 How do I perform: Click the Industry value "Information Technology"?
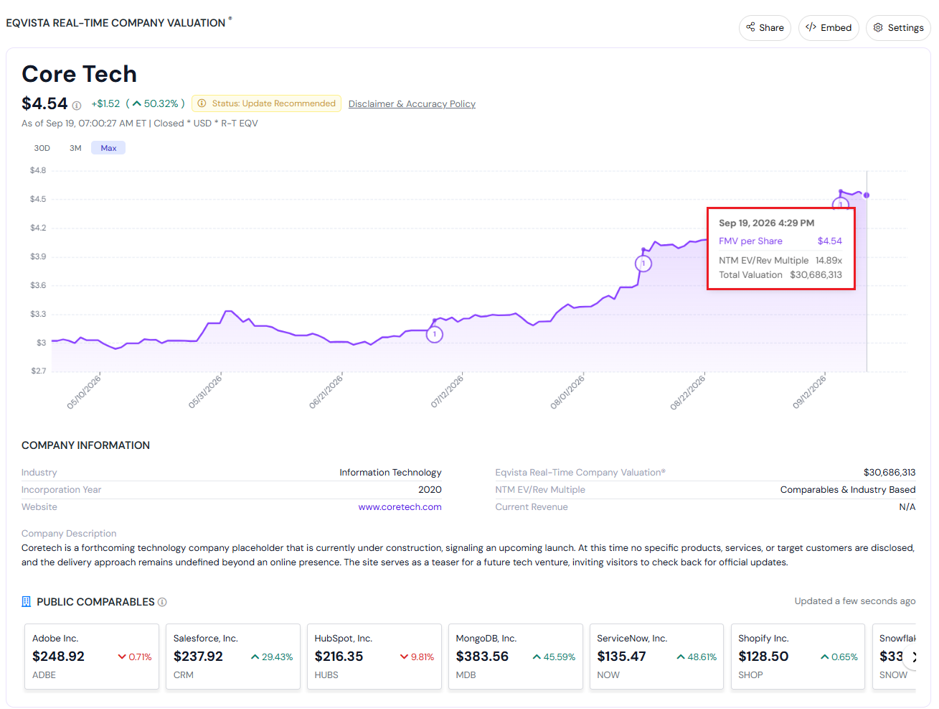[390, 472]
